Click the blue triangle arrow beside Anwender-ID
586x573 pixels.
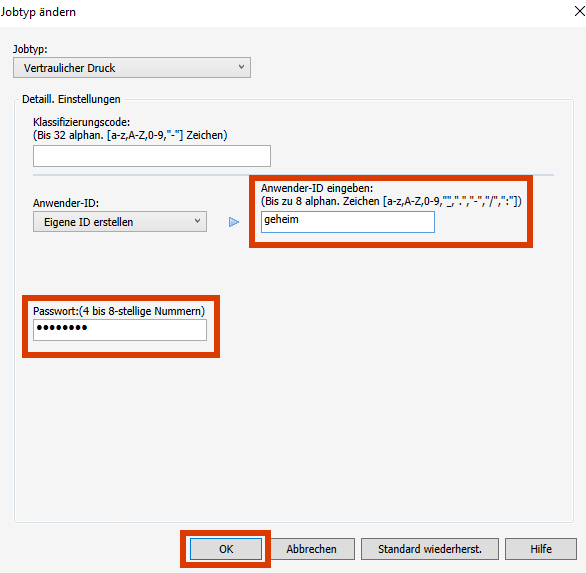(x=234, y=222)
